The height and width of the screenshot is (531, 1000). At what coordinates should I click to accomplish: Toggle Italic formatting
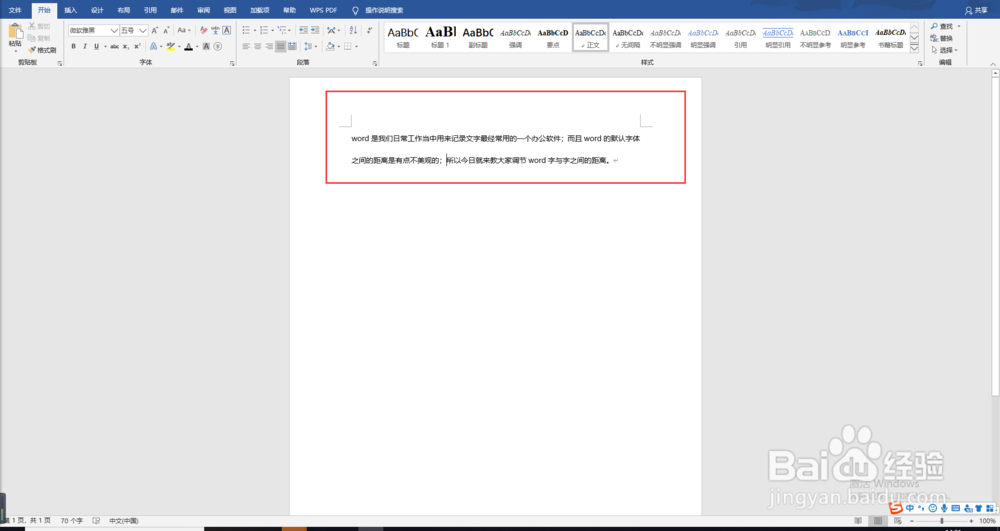click(85, 47)
